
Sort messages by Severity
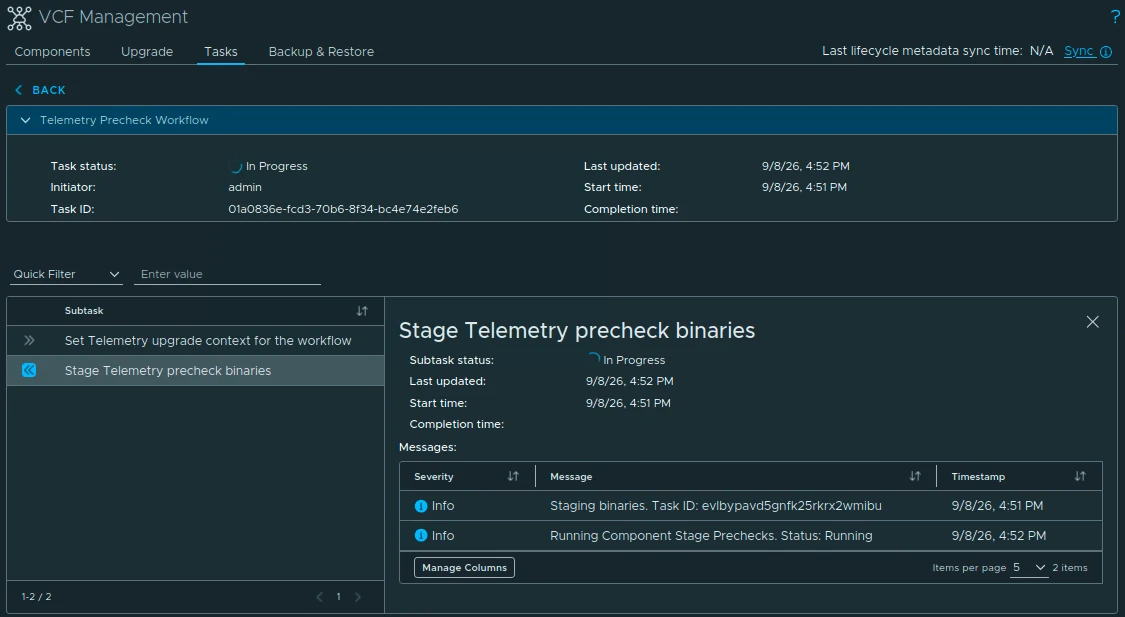tap(513, 476)
